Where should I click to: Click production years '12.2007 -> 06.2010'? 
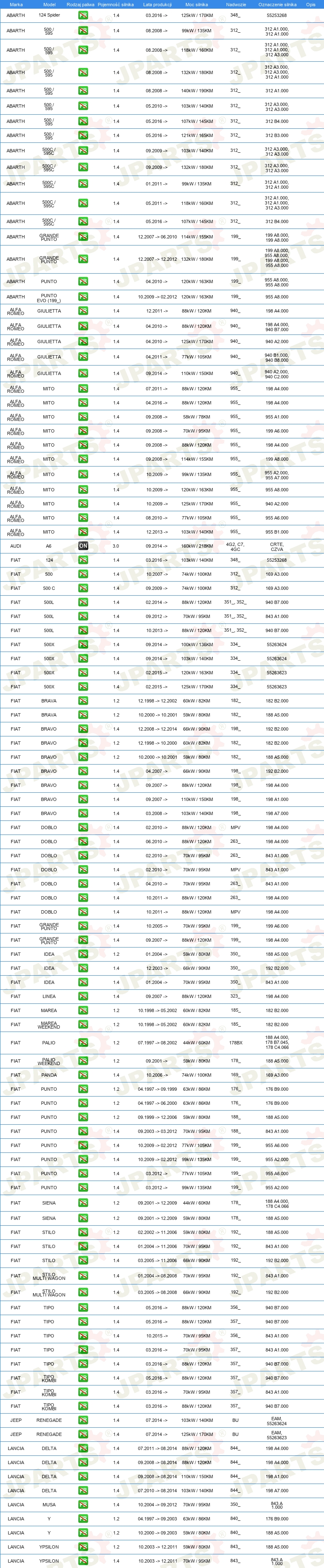157,237
